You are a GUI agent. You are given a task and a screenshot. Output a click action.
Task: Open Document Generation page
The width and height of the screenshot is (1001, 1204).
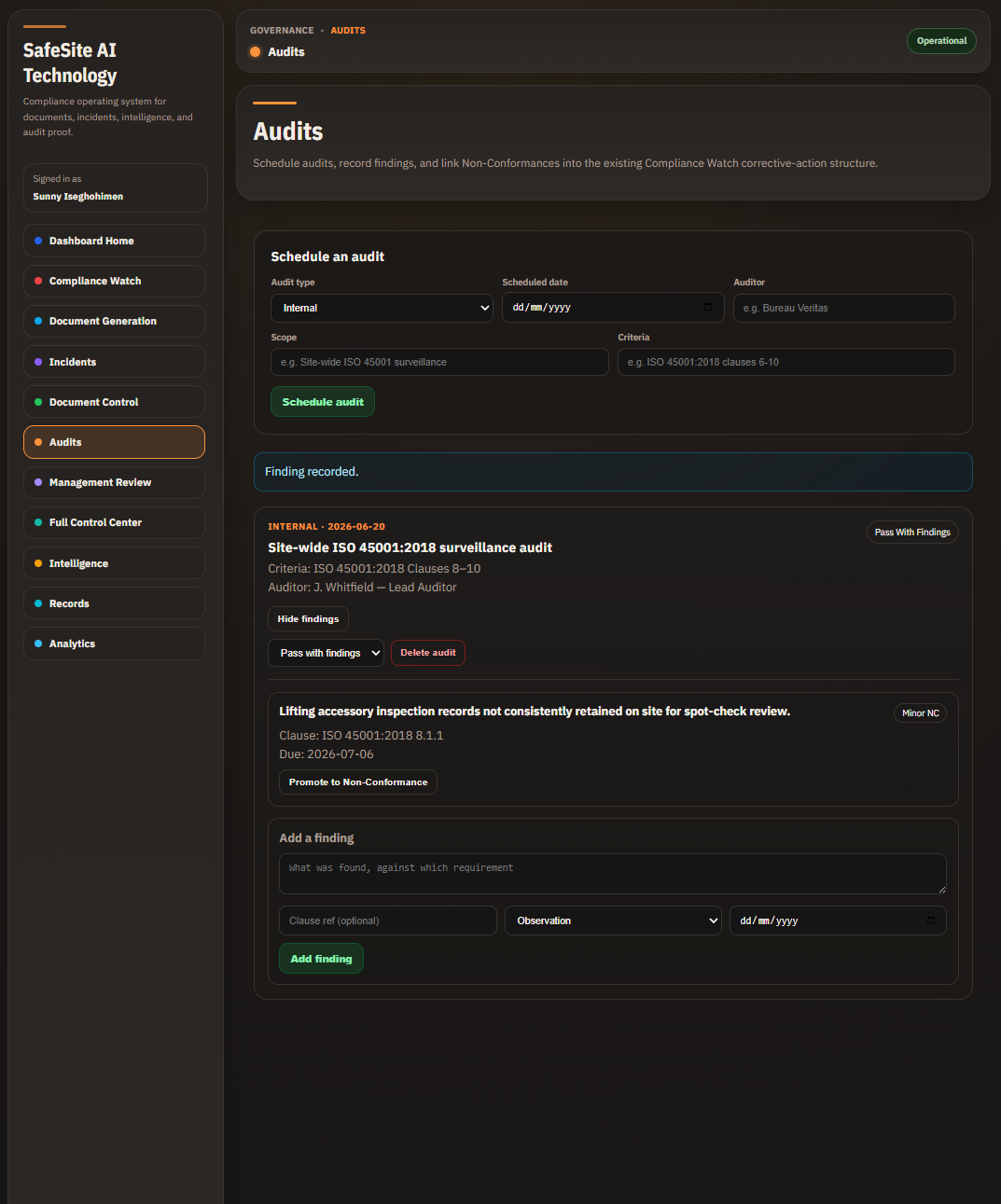pyautogui.click(x=114, y=321)
